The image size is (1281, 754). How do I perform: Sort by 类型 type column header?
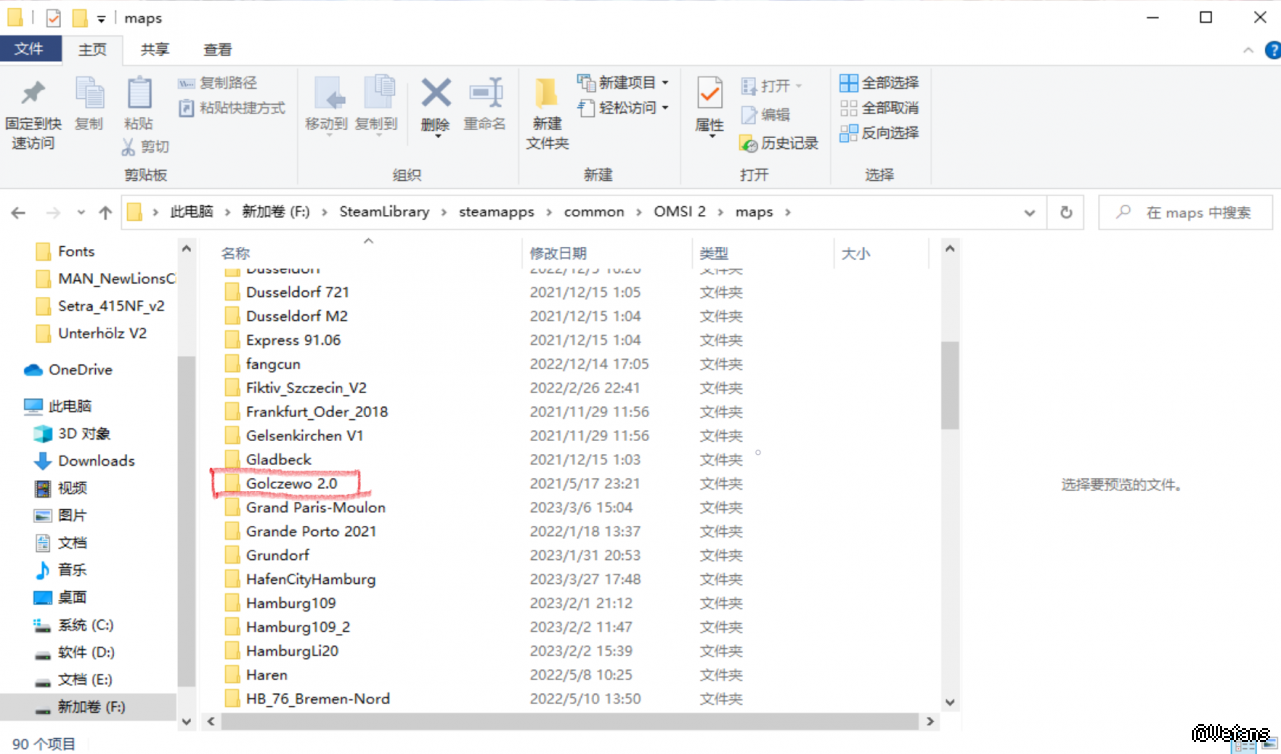pyautogui.click(x=762, y=254)
